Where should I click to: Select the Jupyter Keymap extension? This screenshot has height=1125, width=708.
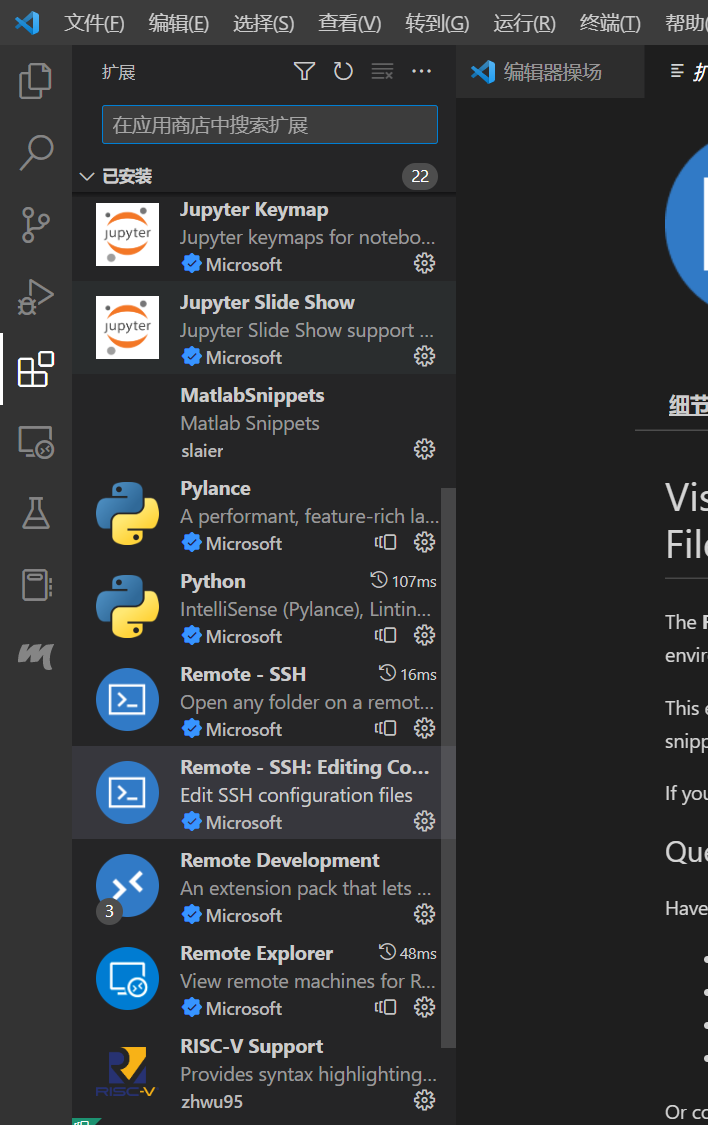click(264, 235)
